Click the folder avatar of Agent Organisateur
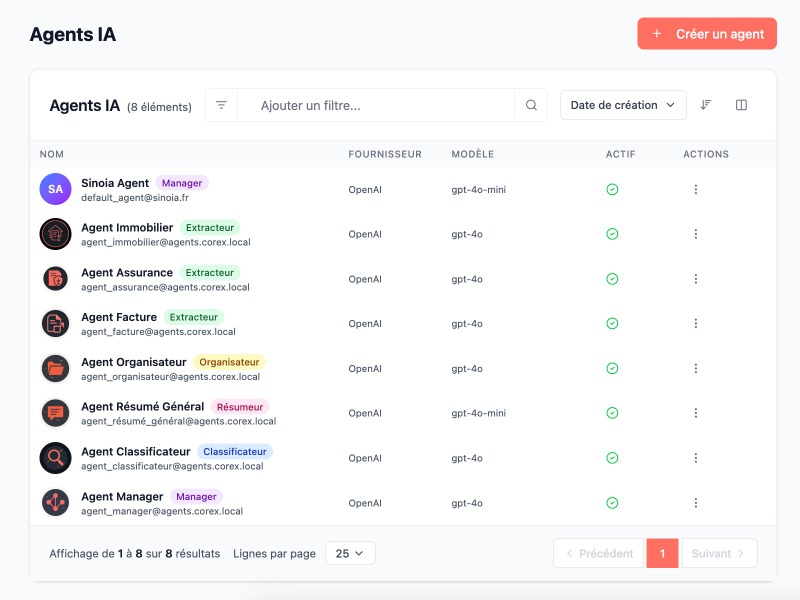 [55, 368]
